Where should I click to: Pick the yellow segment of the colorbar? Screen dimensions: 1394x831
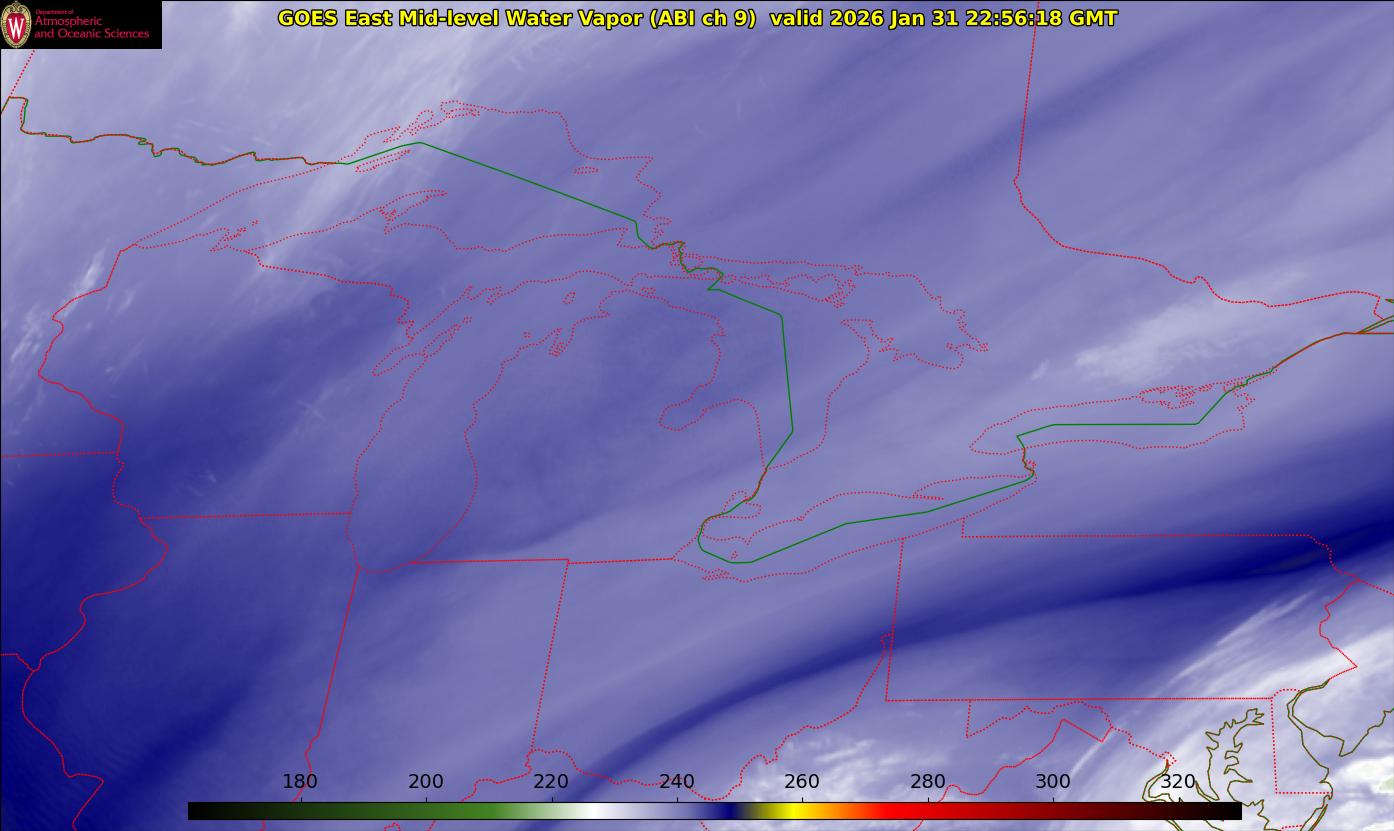coord(793,811)
